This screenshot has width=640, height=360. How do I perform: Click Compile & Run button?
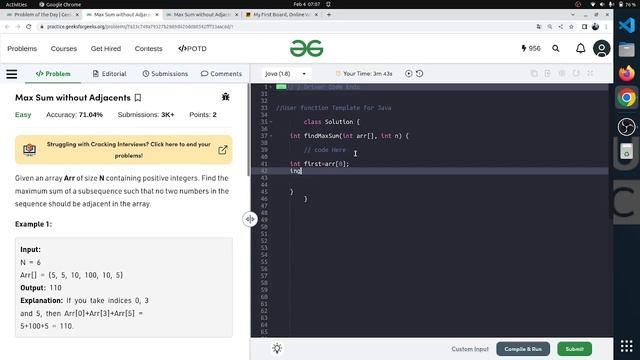point(523,349)
